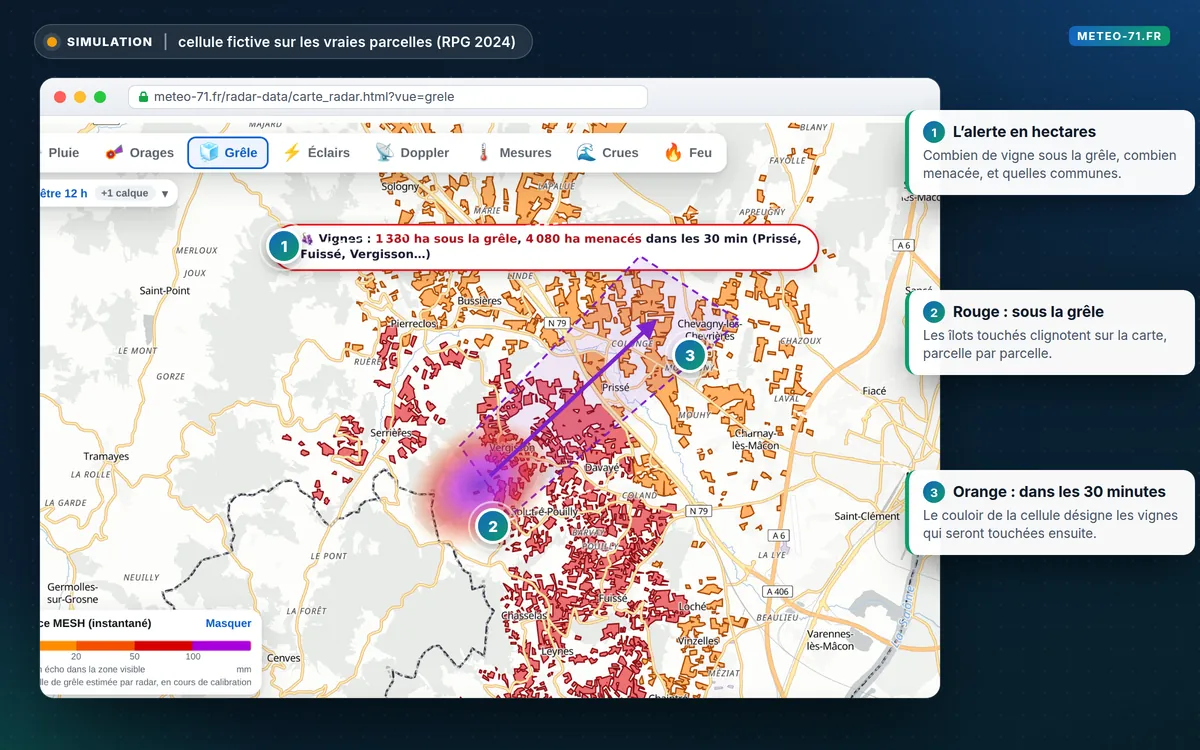Select the Crues wave icon
1200x750 pixels.
586,153
